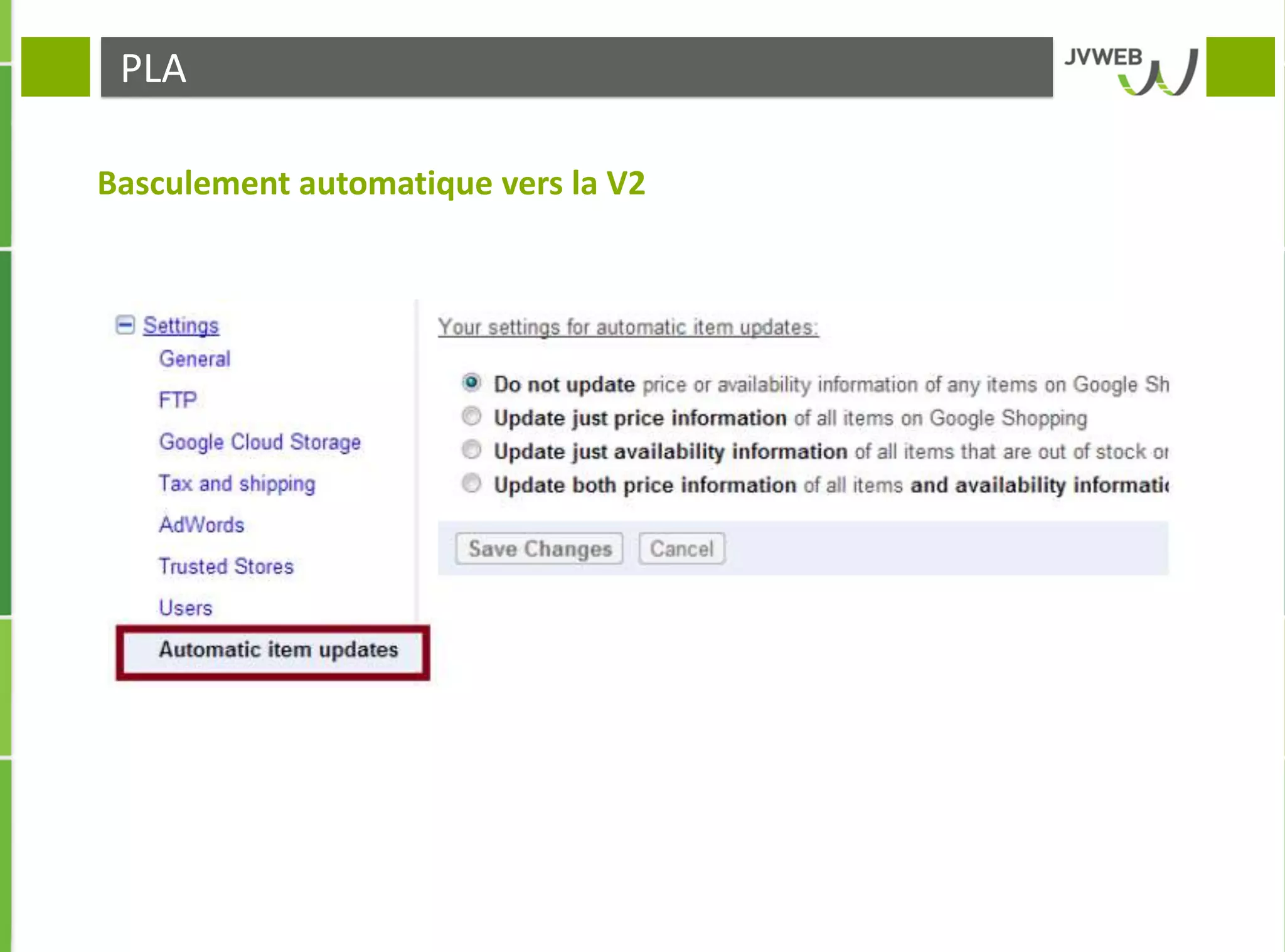Click the 'Basculement automatique vers la V2' title
The image size is (1285, 952).
click(371, 184)
